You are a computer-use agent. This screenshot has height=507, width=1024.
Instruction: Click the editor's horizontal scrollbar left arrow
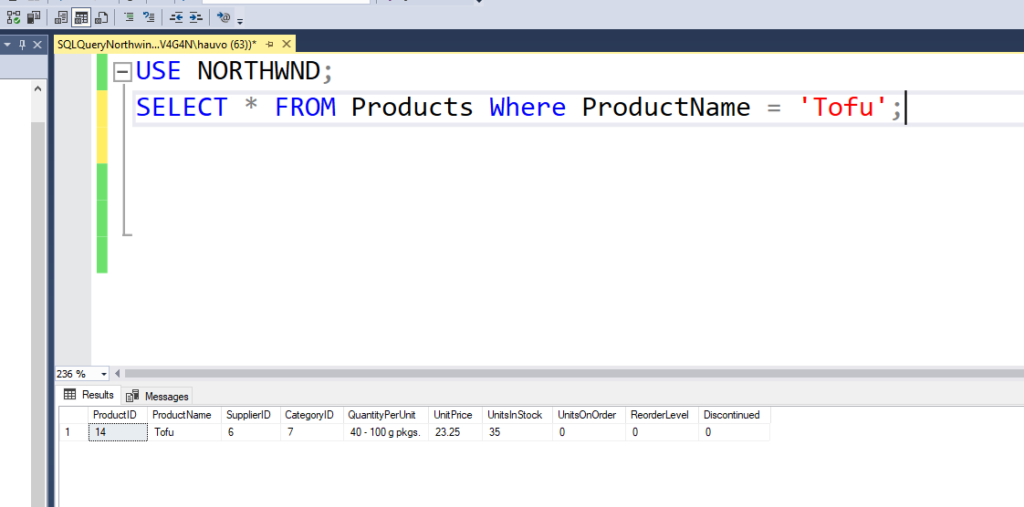coord(118,373)
